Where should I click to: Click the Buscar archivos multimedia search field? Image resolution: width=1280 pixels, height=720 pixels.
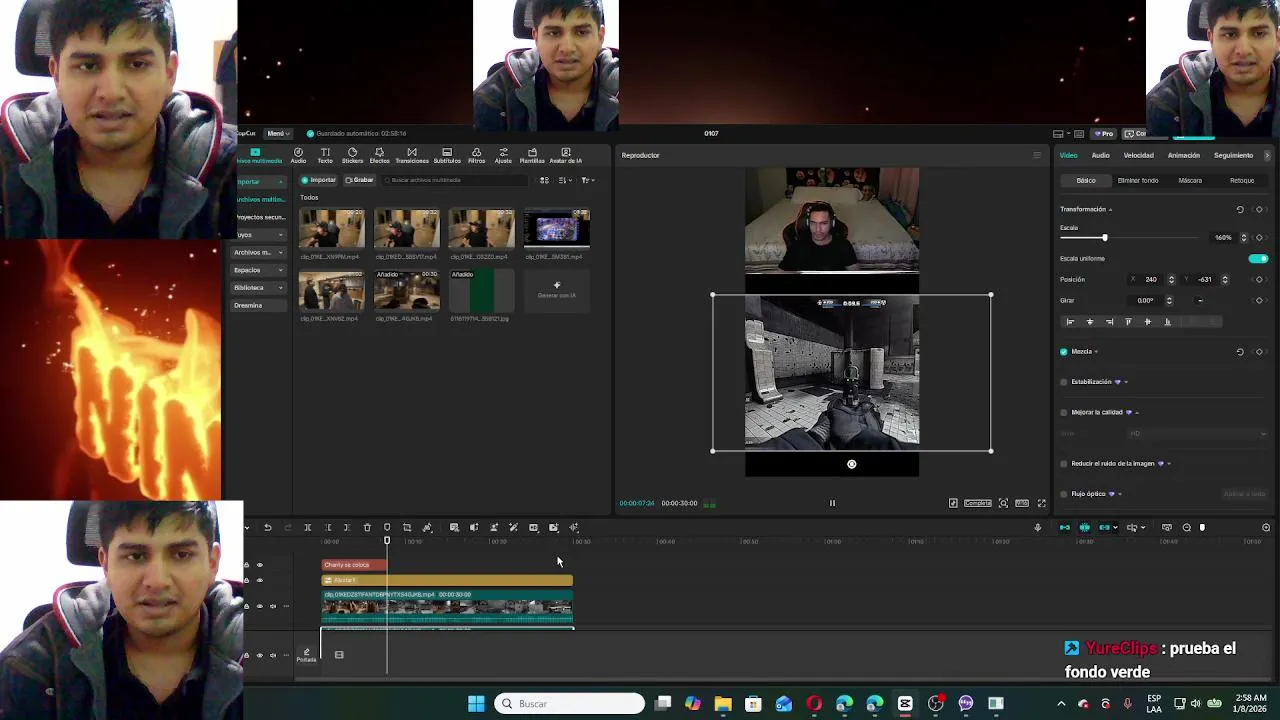[455, 180]
